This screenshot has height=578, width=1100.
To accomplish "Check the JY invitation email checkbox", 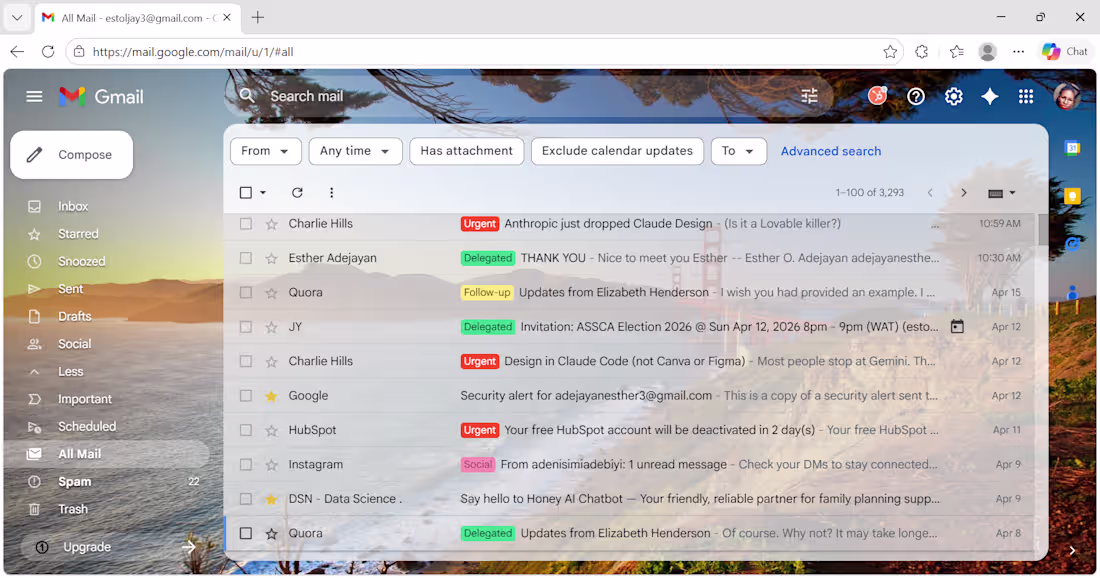I will point(246,327).
